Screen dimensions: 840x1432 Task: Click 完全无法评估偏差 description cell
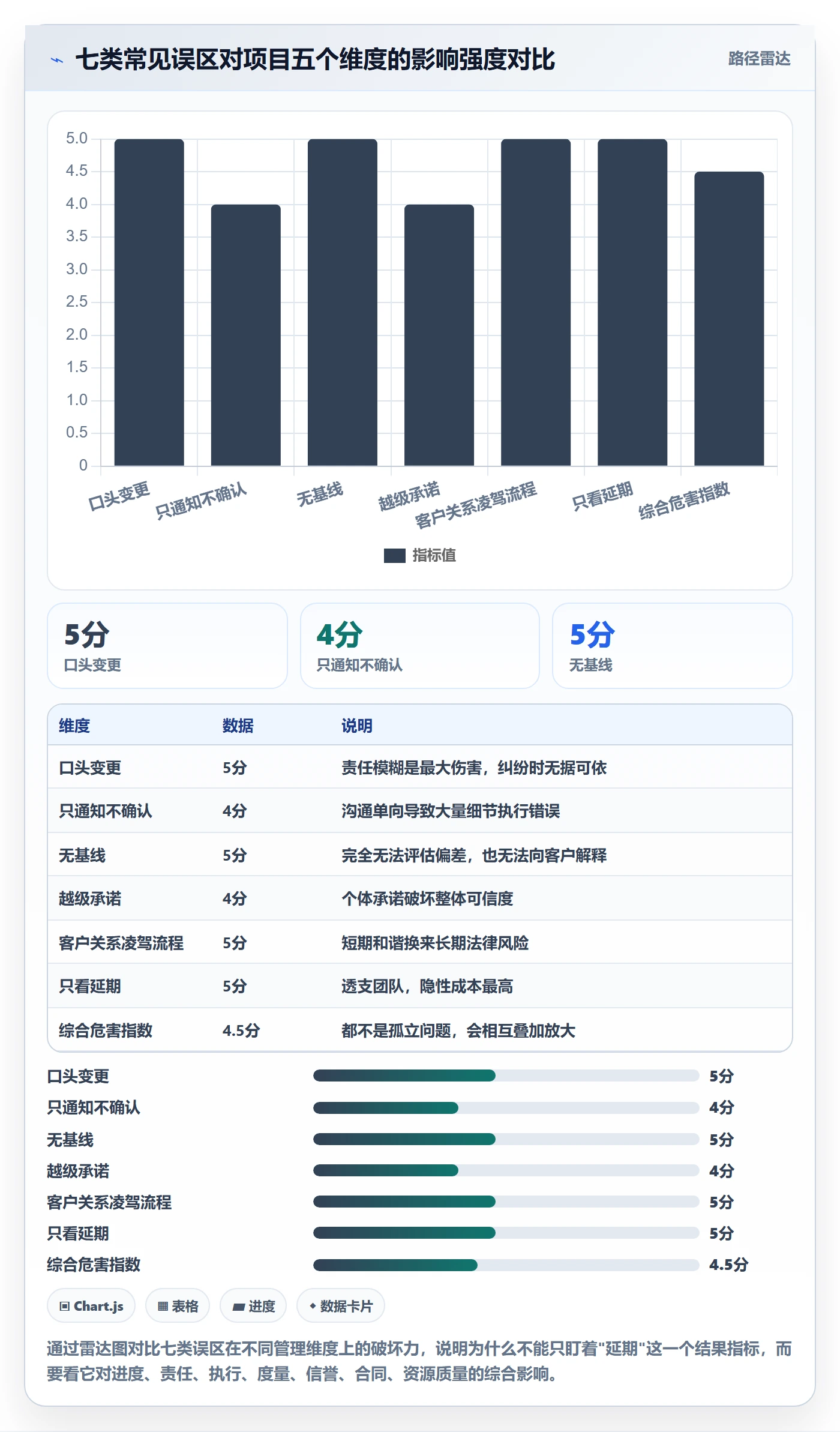tap(474, 855)
